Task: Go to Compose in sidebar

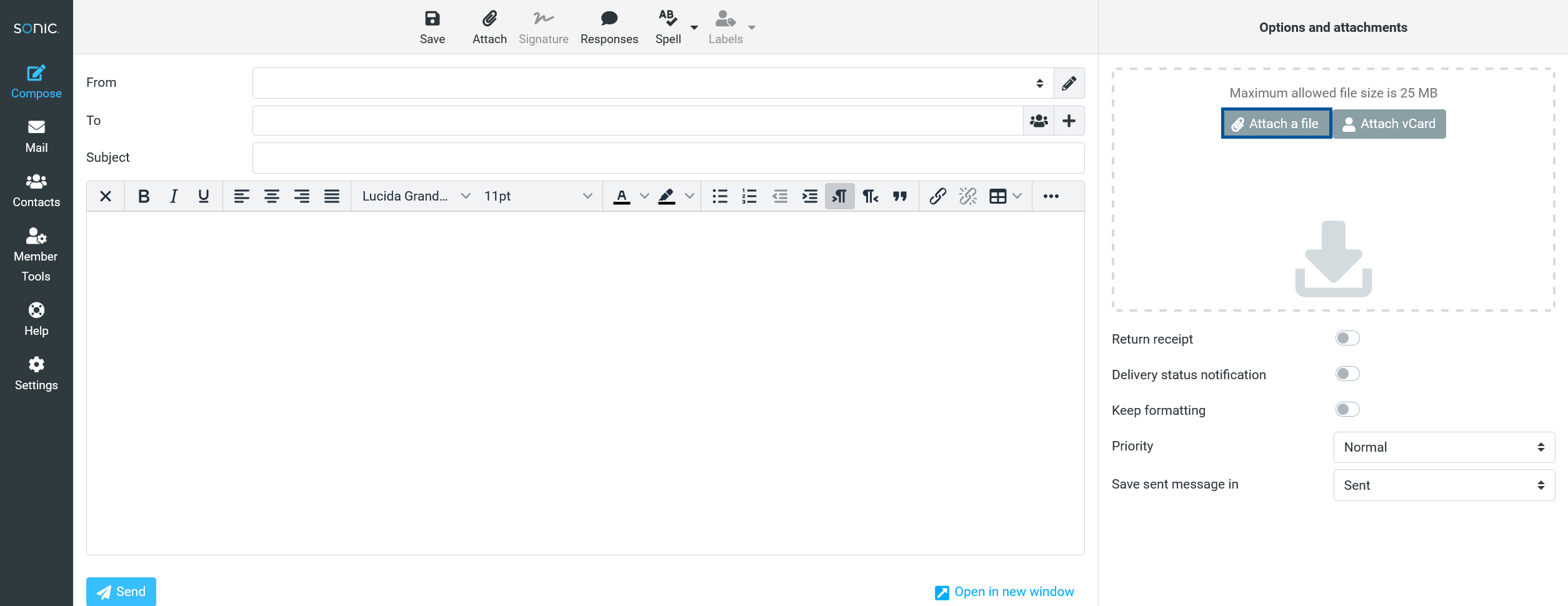Action: (x=36, y=82)
